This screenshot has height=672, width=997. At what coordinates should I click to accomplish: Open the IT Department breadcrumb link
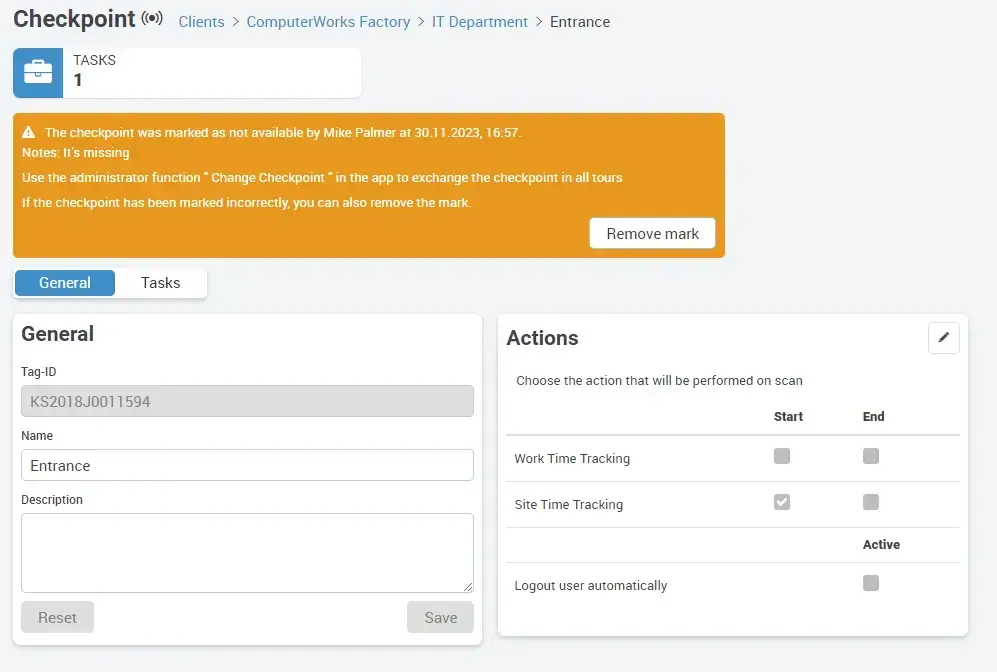coord(480,21)
